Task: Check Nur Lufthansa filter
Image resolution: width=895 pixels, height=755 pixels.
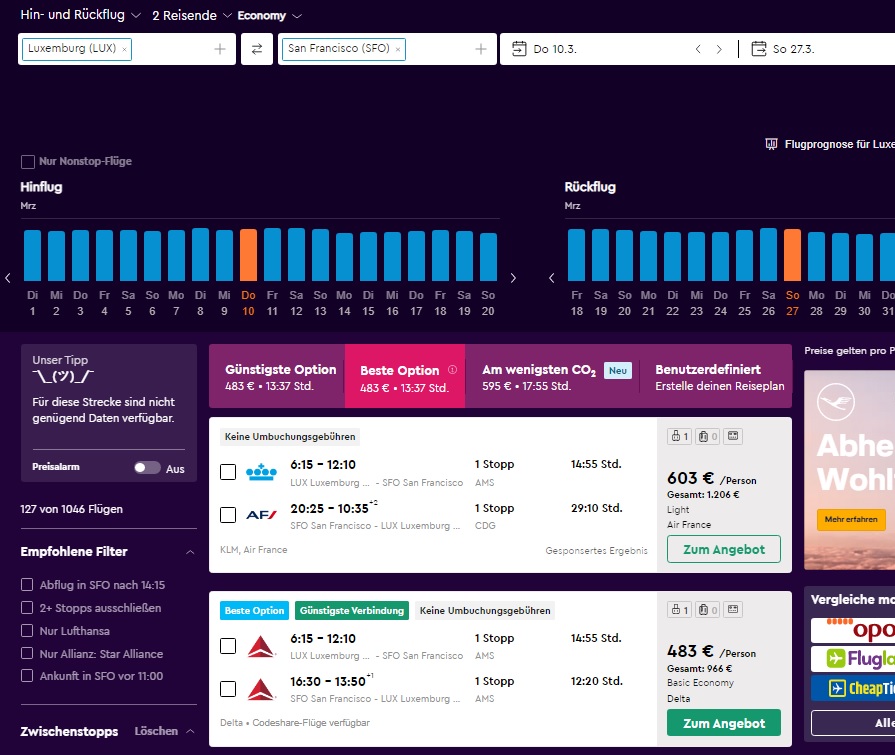Action: point(28,631)
